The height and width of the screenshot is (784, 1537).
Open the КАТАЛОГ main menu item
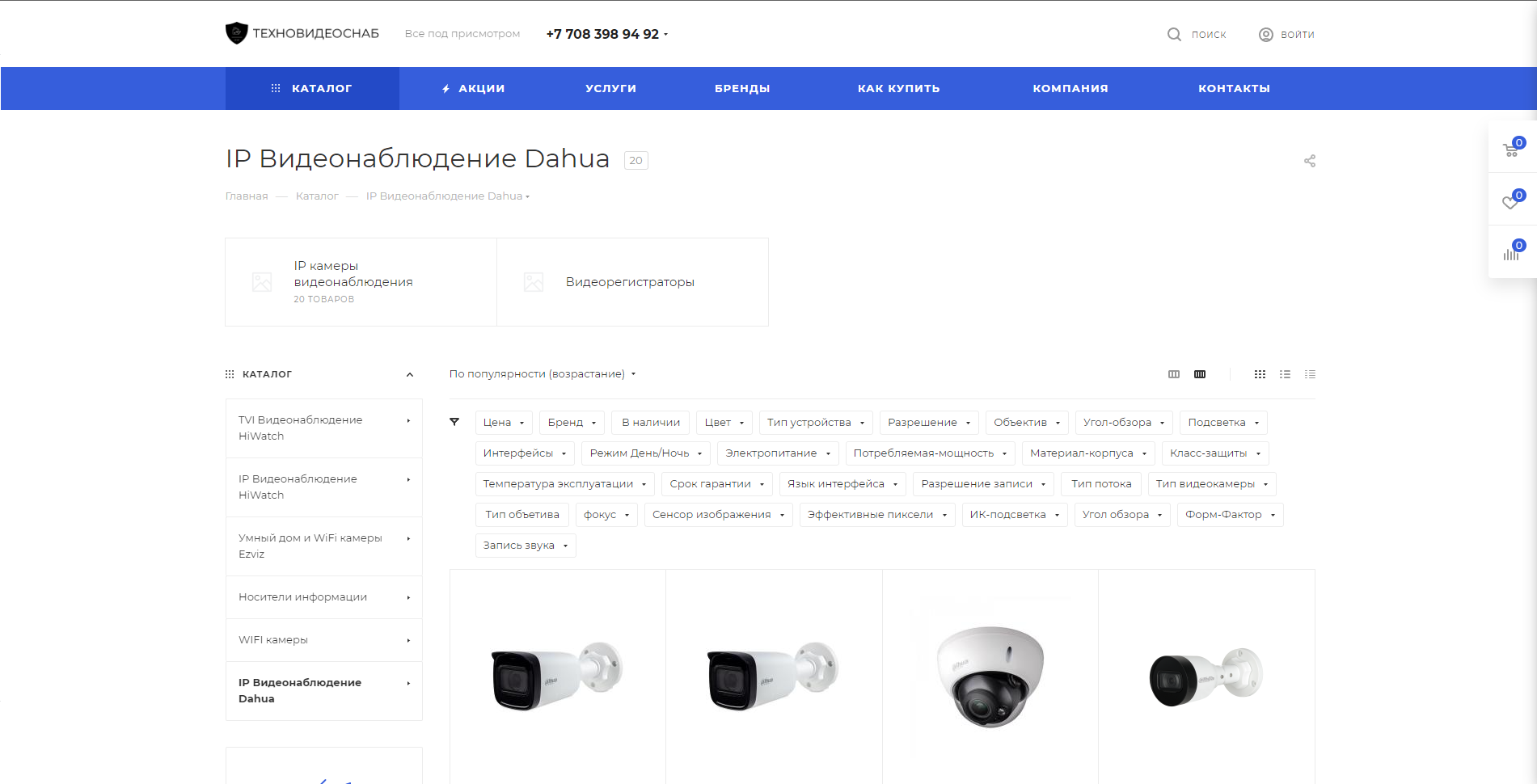click(312, 88)
